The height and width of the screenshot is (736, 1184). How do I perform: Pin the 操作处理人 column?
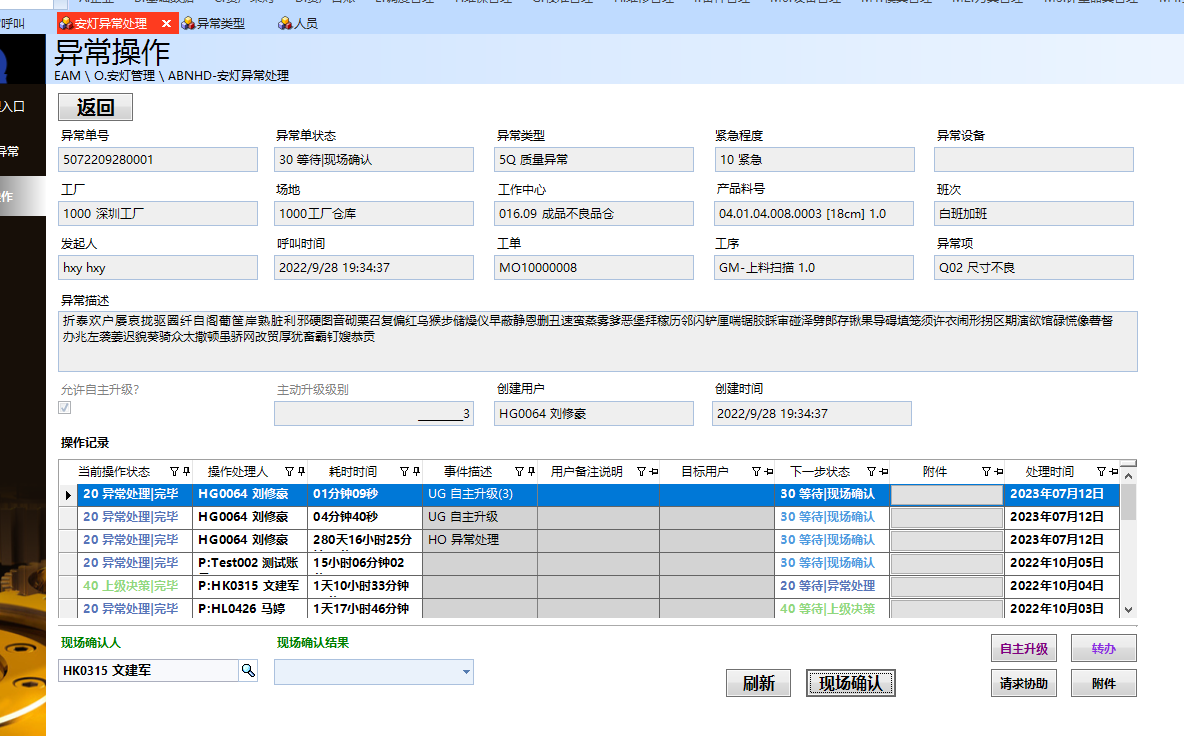coord(301,472)
